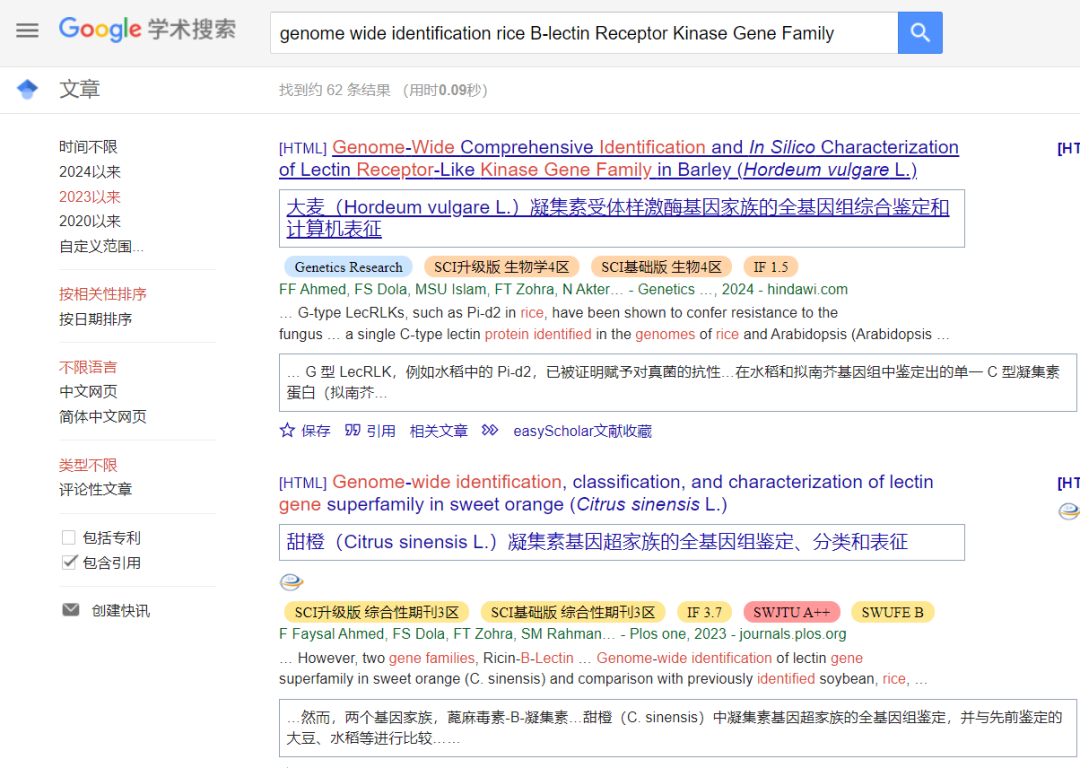Screen dimensions: 1080x768
Task: Click the quote icon next to 引用
Action: click(353, 430)
